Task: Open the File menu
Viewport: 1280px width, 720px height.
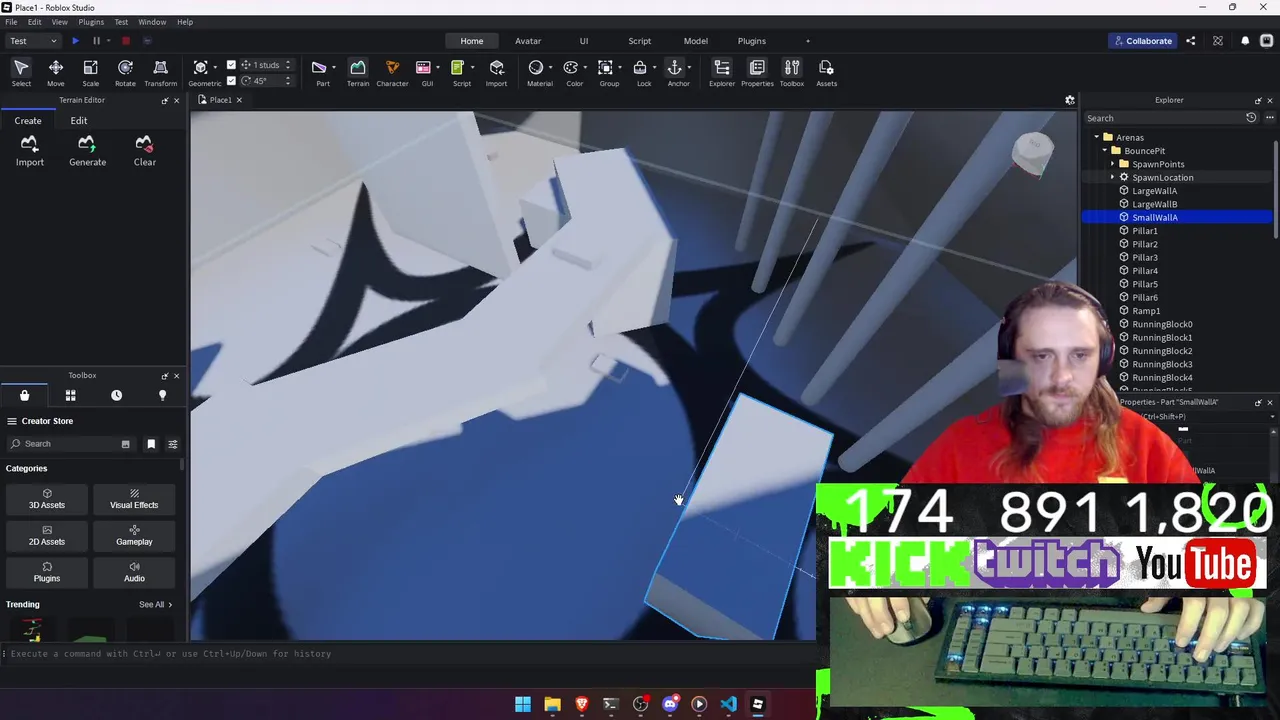Action: pyautogui.click(x=11, y=22)
